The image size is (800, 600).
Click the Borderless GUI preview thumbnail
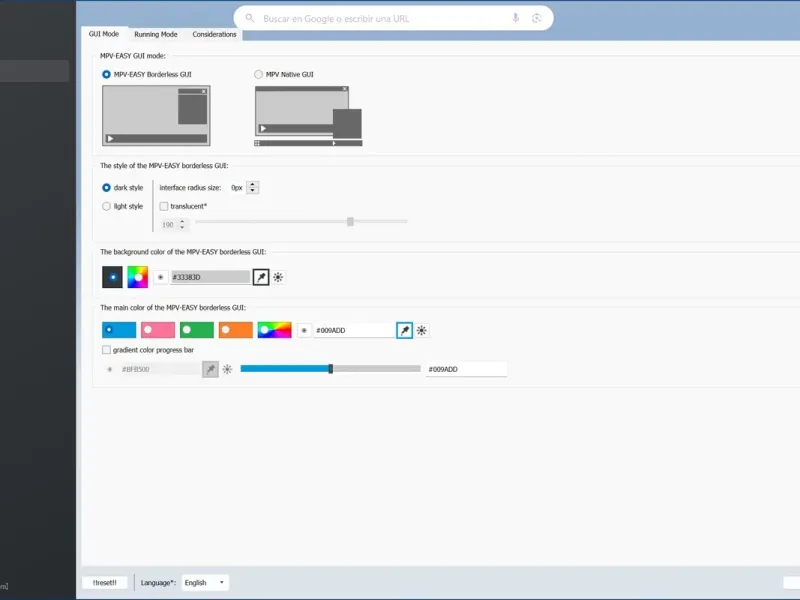point(156,115)
